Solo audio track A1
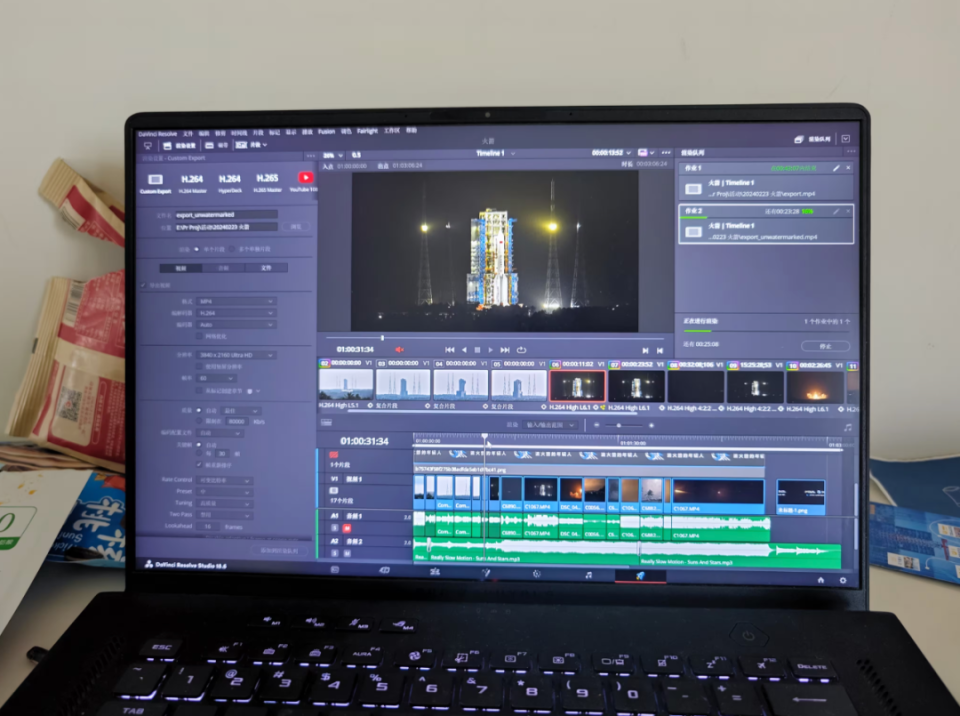960x716 pixels. 335,528
